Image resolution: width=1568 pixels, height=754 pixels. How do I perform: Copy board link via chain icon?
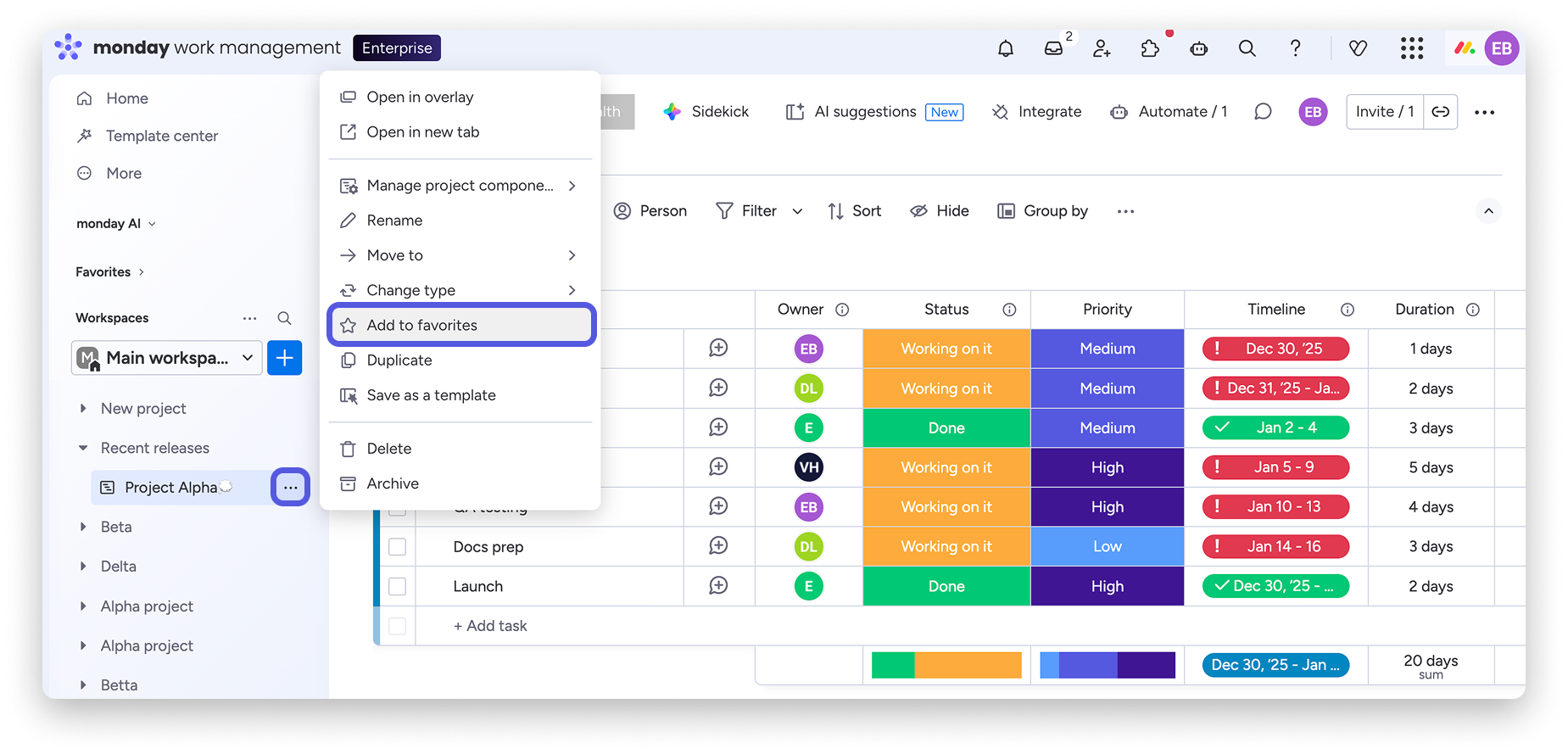click(1441, 112)
